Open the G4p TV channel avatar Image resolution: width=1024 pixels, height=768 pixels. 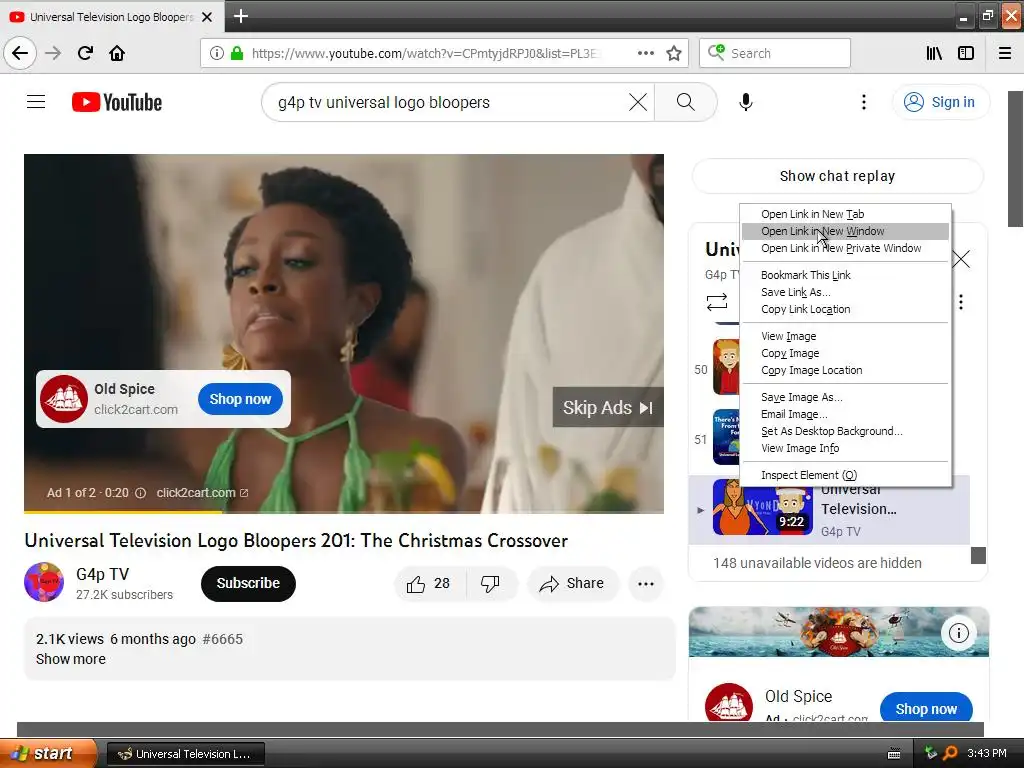click(x=44, y=582)
